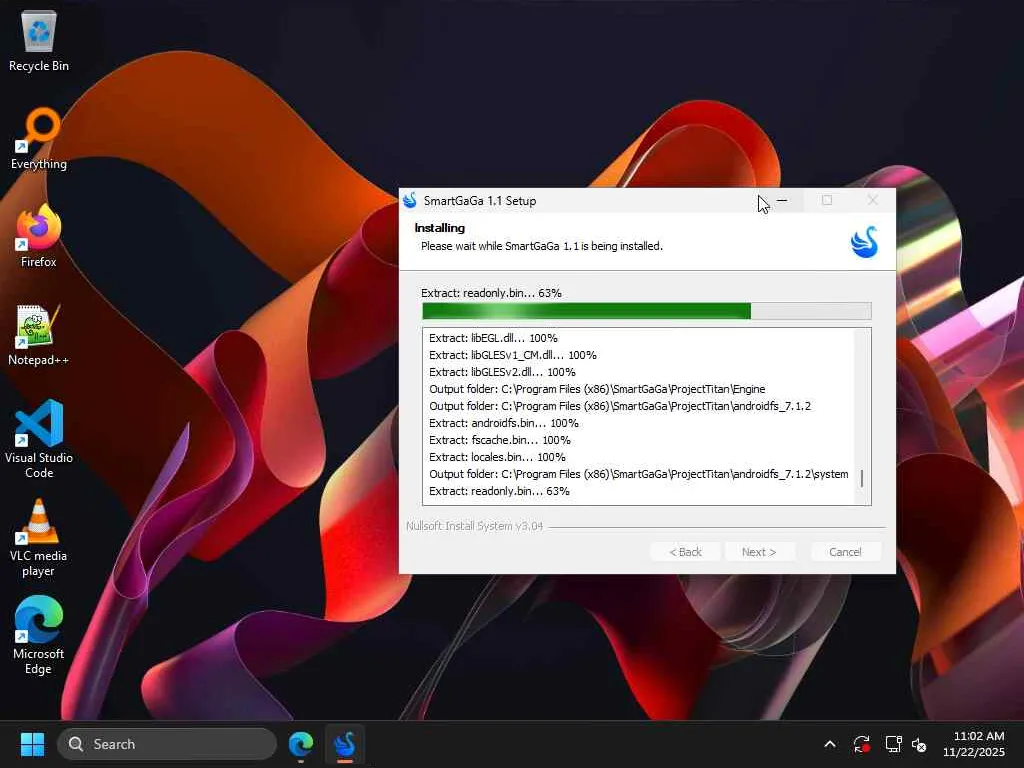Open the Windows Start menu
The width and height of the screenshot is (1024, 768).
[x=32, y=744]
